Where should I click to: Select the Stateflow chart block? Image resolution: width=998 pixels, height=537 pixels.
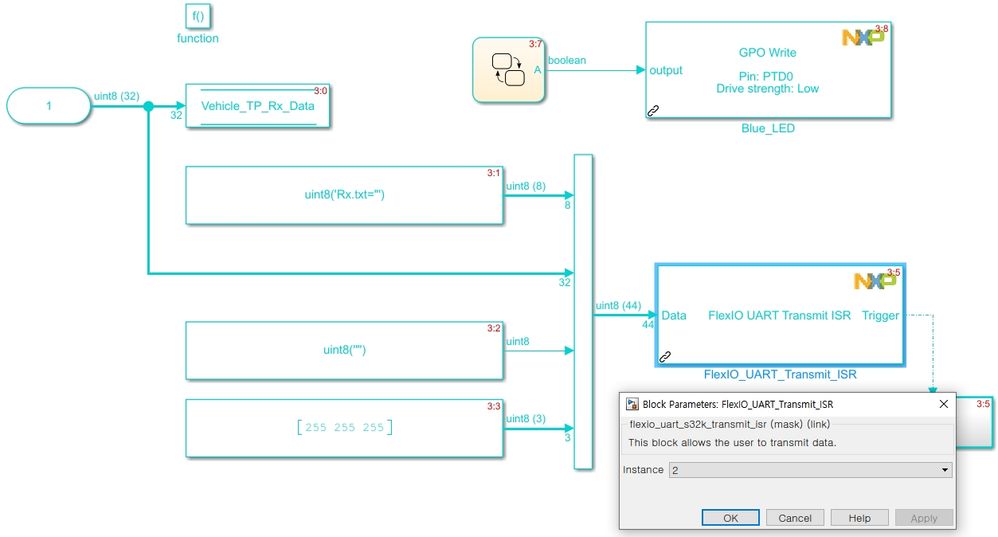(509, 70)
